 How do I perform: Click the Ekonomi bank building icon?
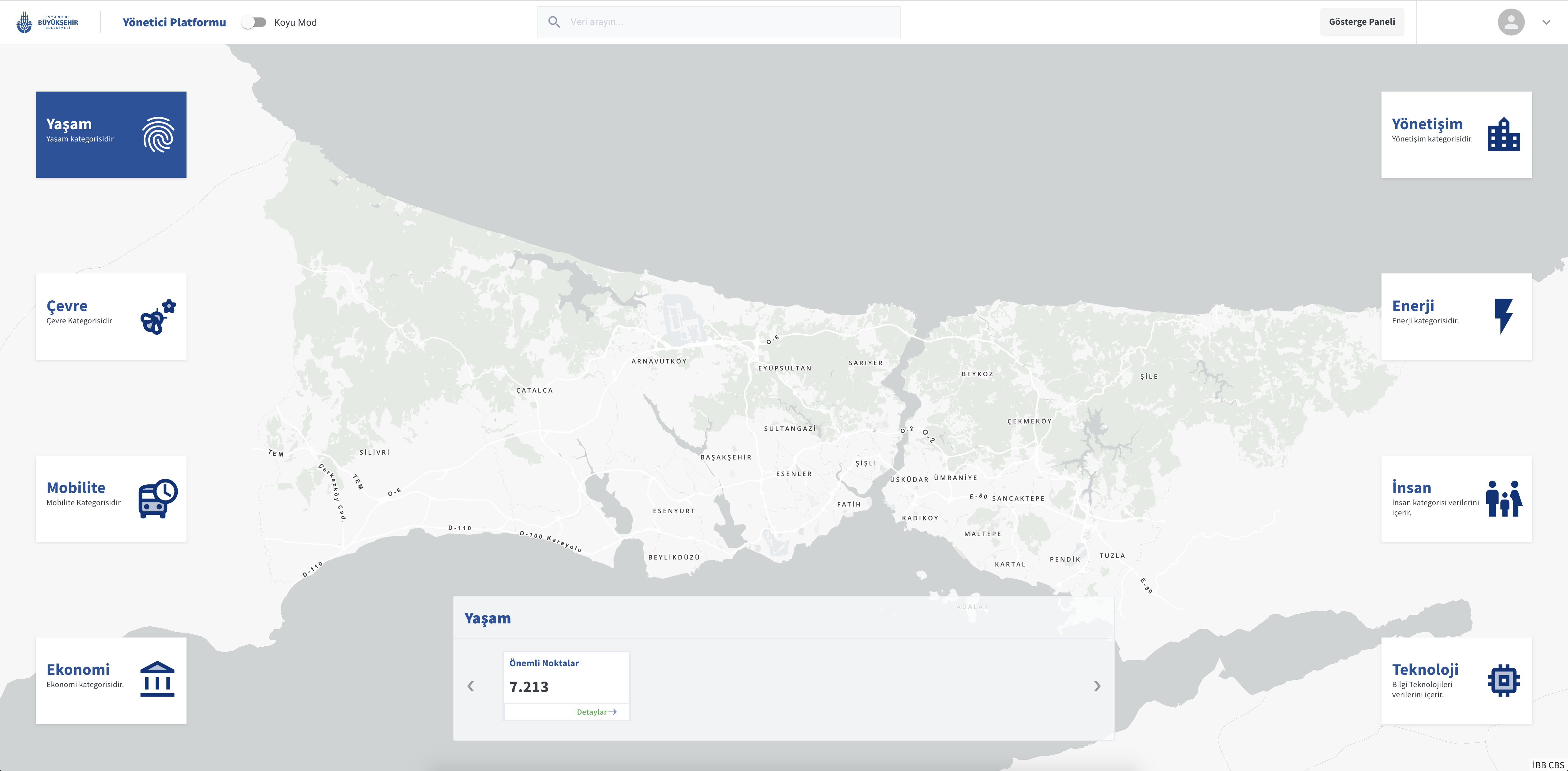tap(157, 679)
